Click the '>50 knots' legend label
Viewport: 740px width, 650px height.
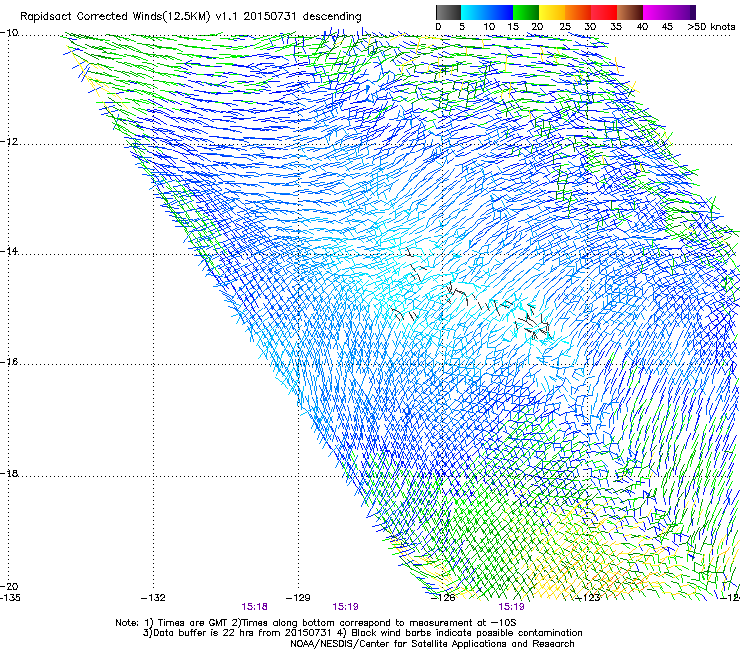click(711, 26)
